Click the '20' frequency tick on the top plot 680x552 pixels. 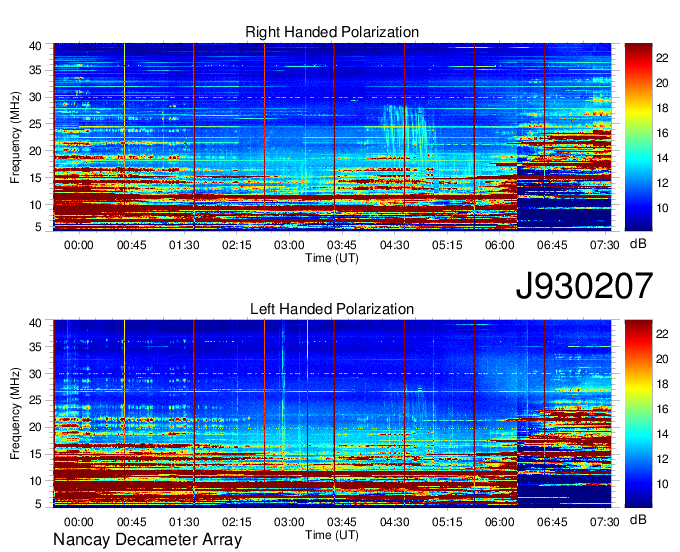click(35, 151)
